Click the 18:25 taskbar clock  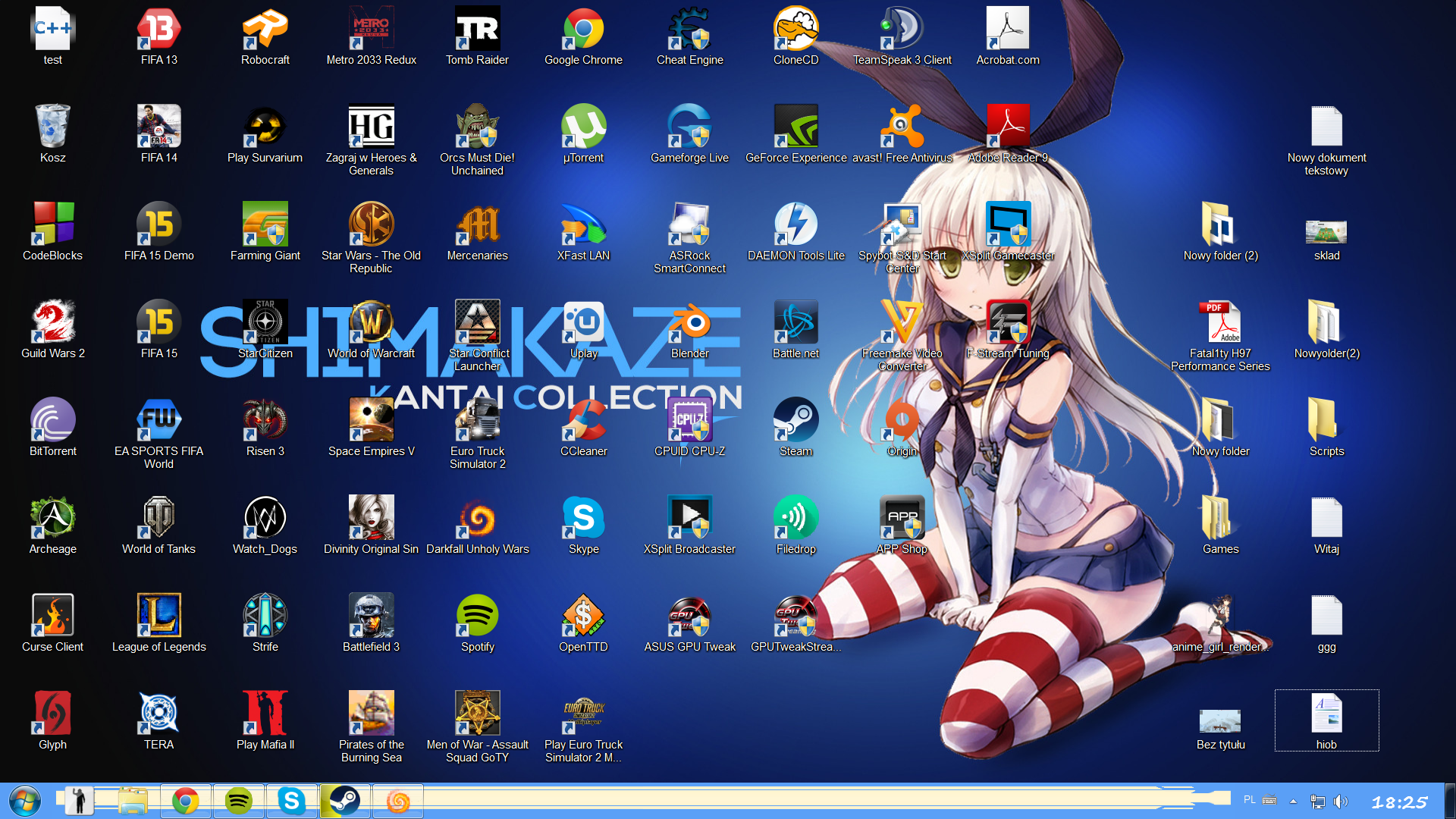(1399, 802)
